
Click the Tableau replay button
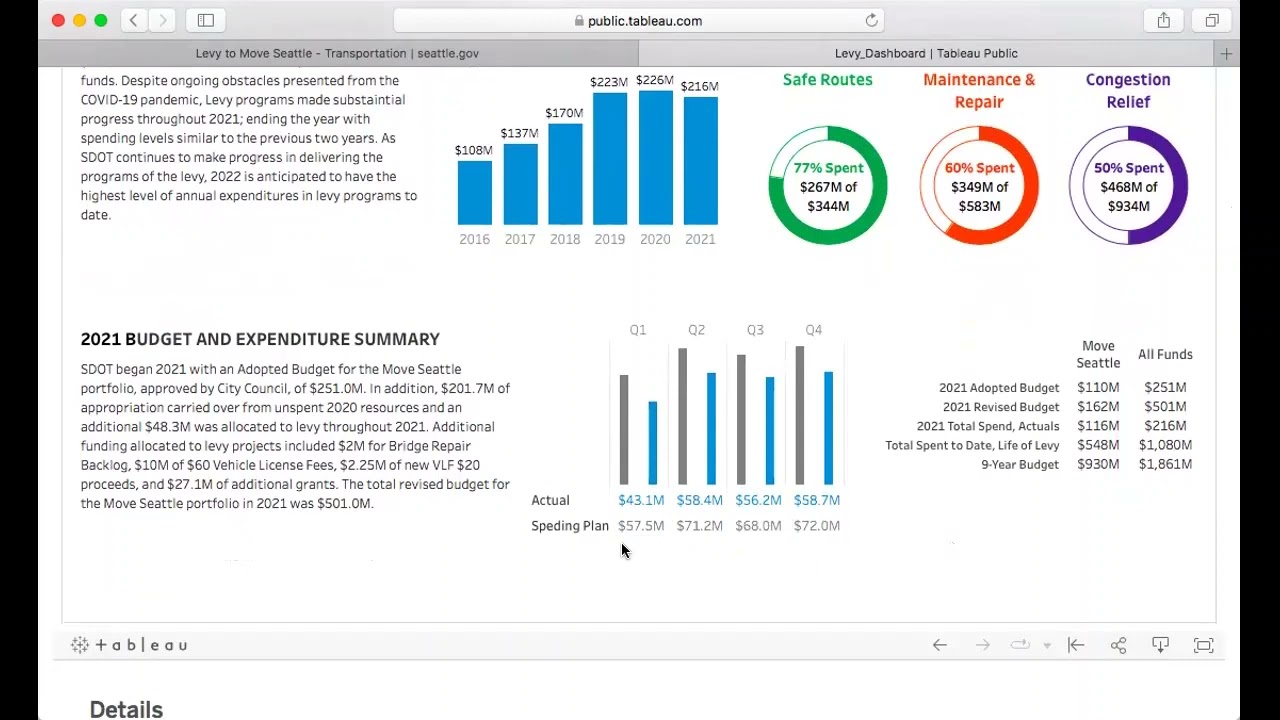(1020, 645)
